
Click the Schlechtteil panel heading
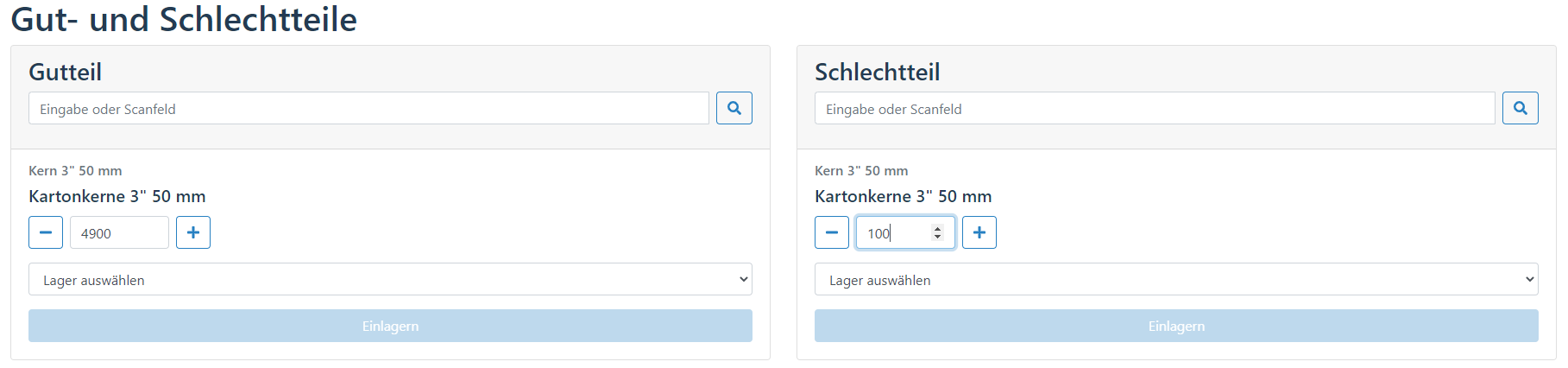[878, 72]
